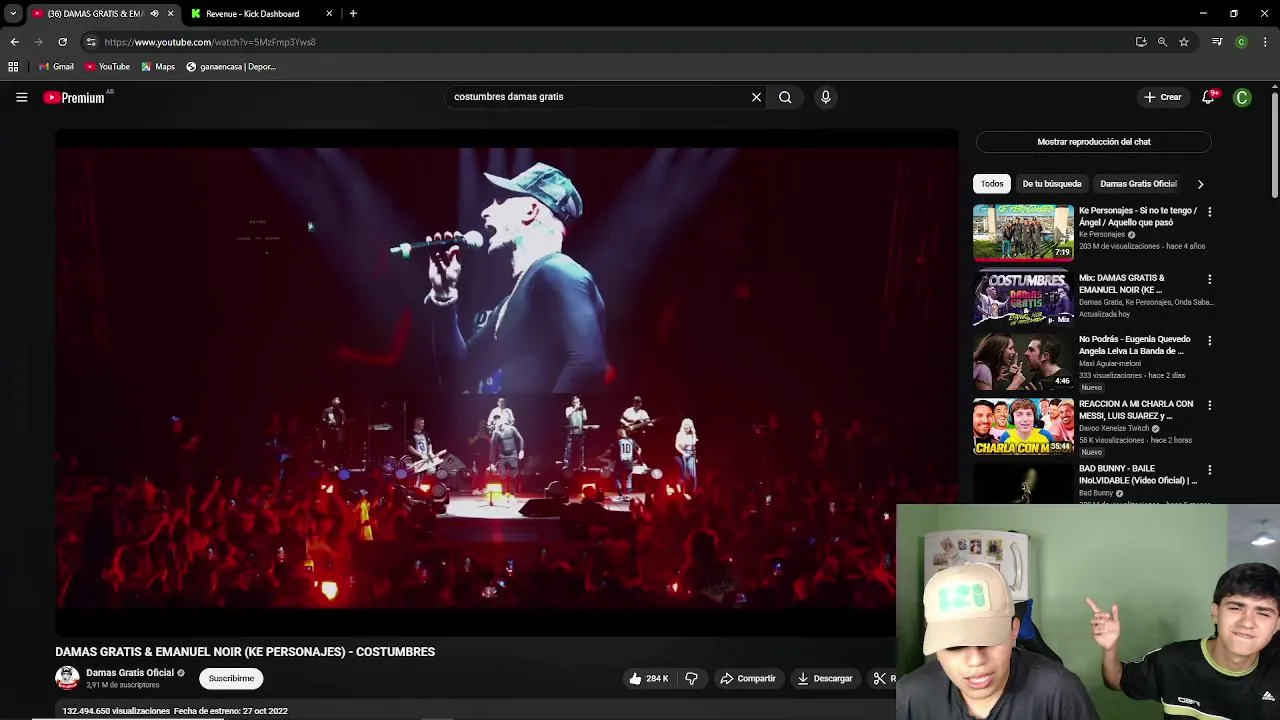
Task: Click the 132.494.650 visualizaciones text
Action: pos(116,711)
